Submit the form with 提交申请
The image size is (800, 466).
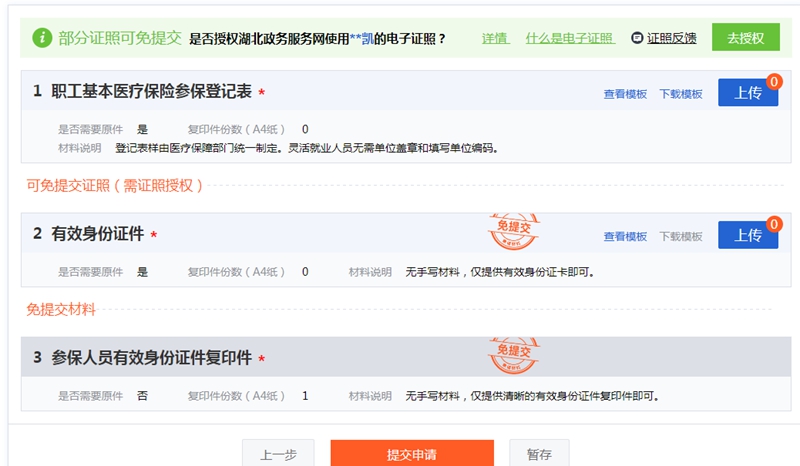412,453
